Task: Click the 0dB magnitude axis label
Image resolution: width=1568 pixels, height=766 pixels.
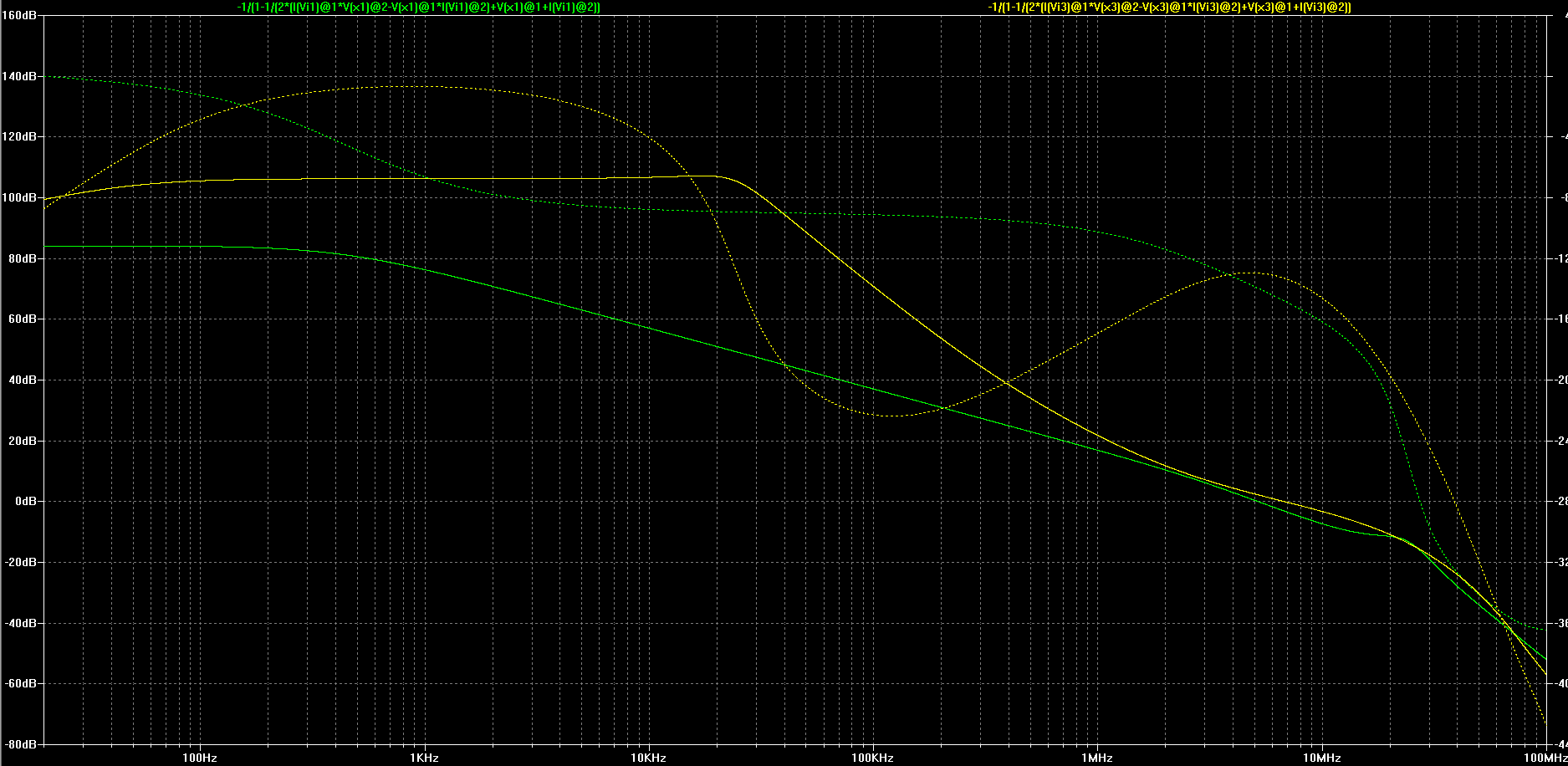Action: click(25, 501)
